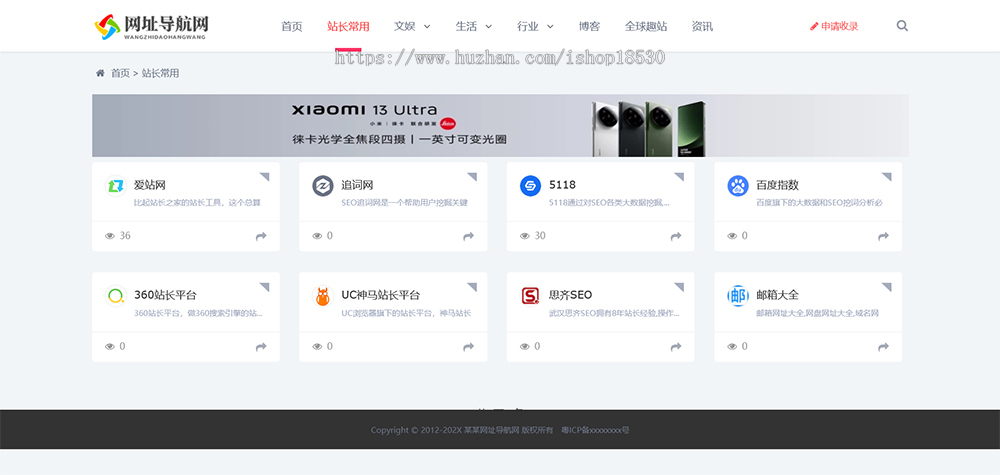Click the eye views icon on 追词网 card

(317, 236)
